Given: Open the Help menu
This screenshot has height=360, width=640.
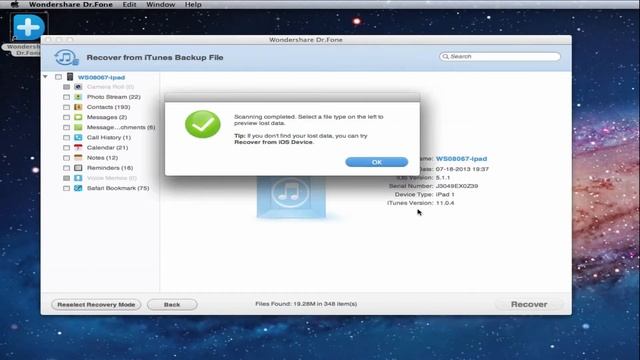Looking at the screenshot, I should point(193,4).
